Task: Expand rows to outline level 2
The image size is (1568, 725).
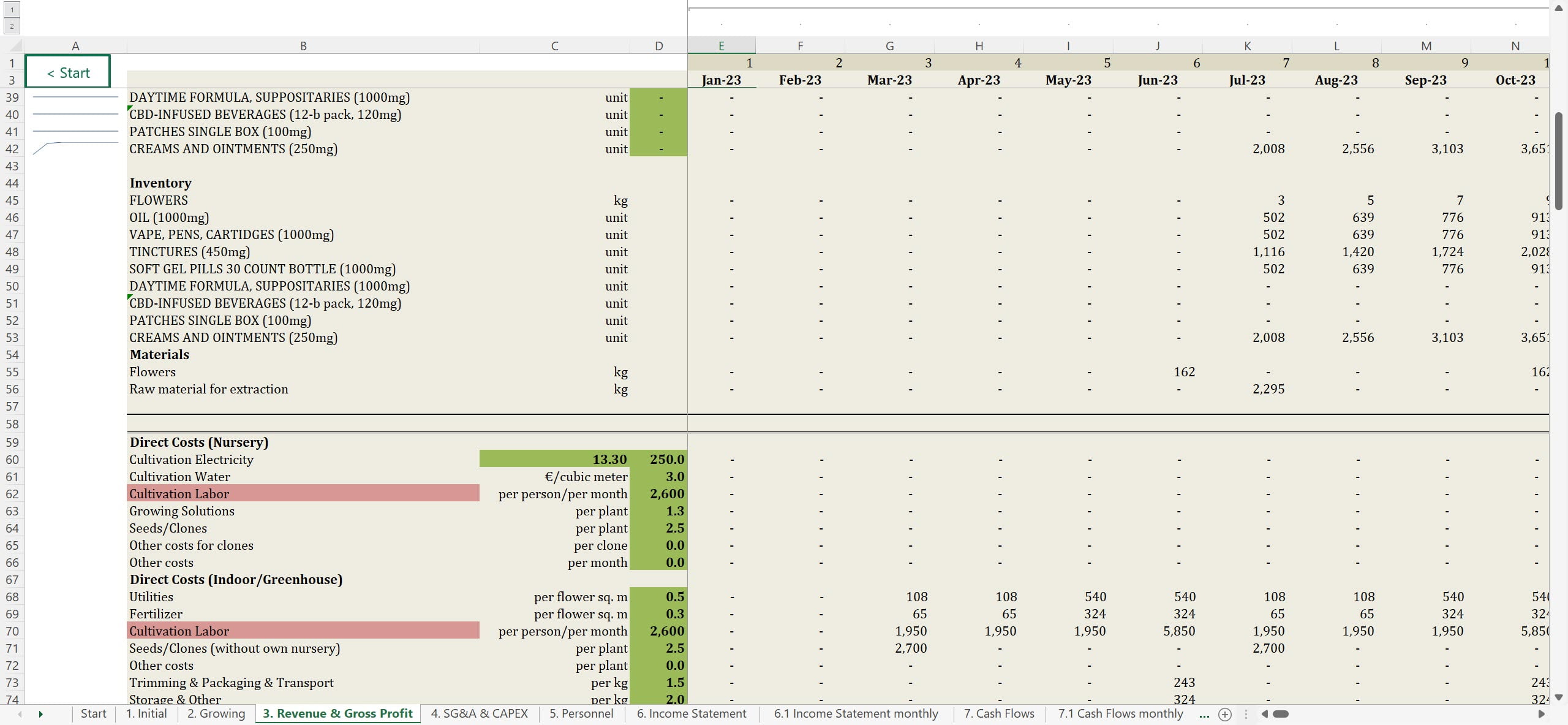Action: point(12,26)
